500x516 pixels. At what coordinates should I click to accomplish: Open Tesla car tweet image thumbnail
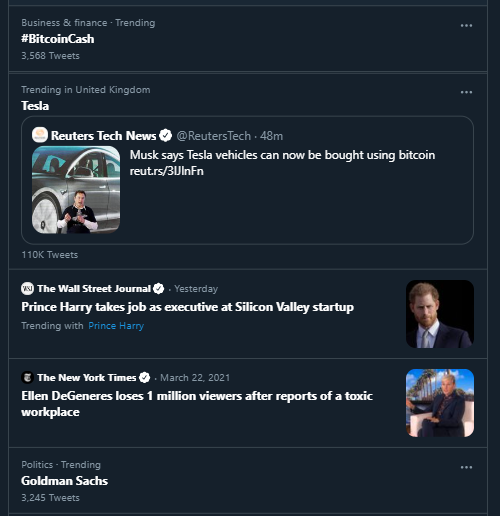(x=76, y=190)
